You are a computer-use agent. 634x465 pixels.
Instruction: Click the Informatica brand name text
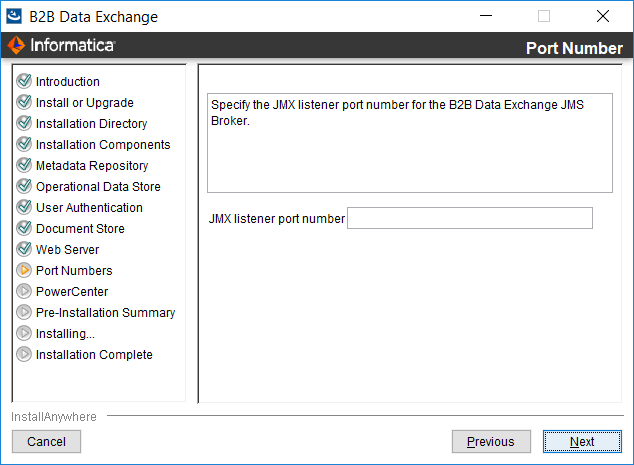(x=73, y=45)
